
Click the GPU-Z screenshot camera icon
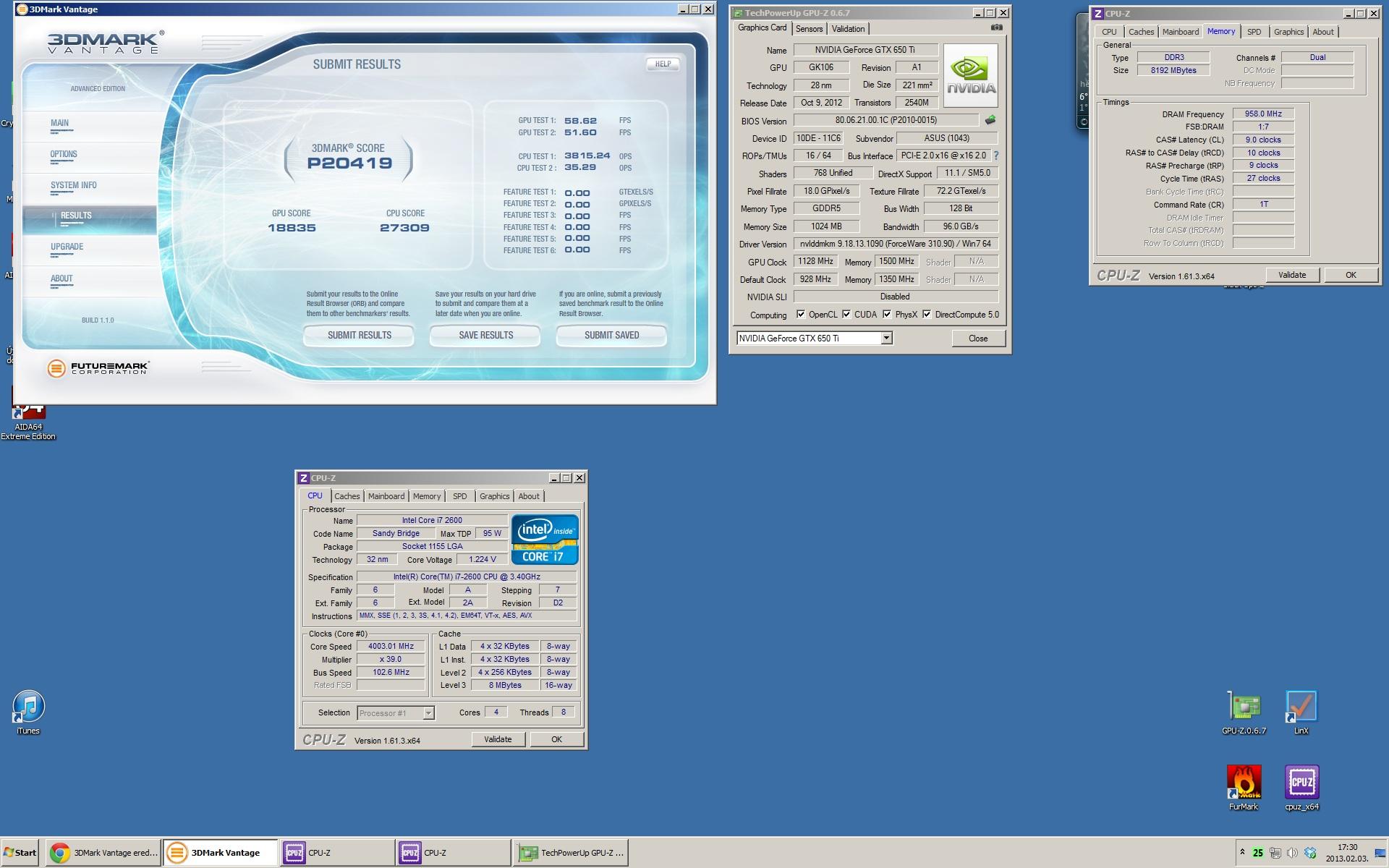point(996,27)
